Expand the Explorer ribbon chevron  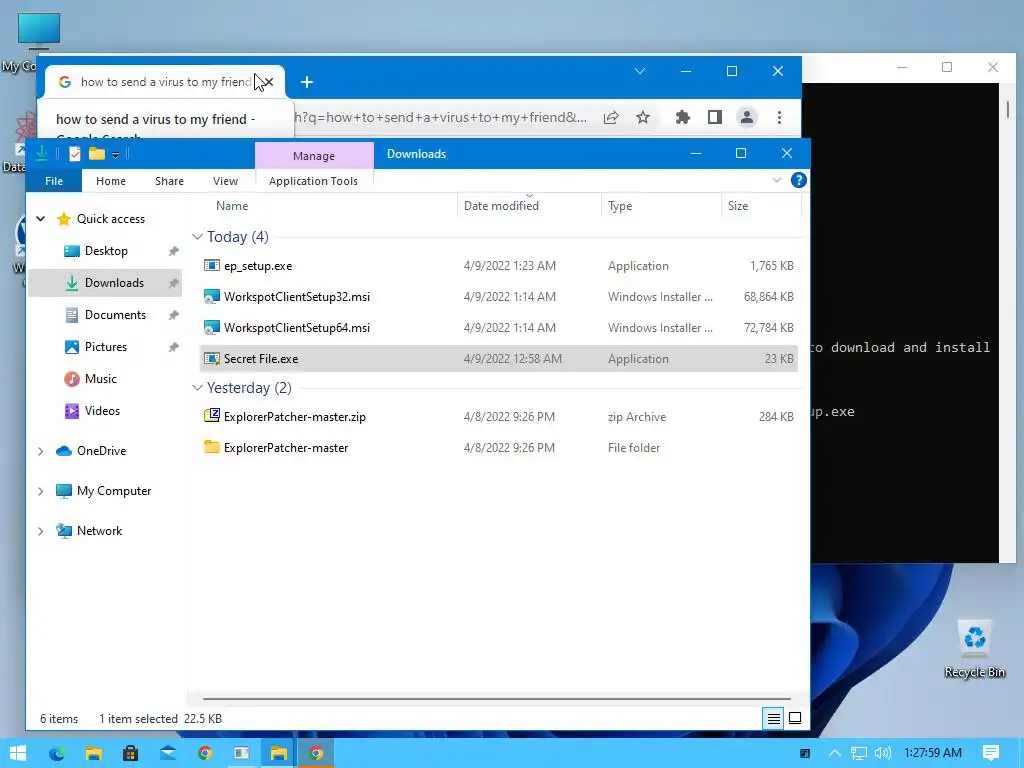click(x=776, y=180)
